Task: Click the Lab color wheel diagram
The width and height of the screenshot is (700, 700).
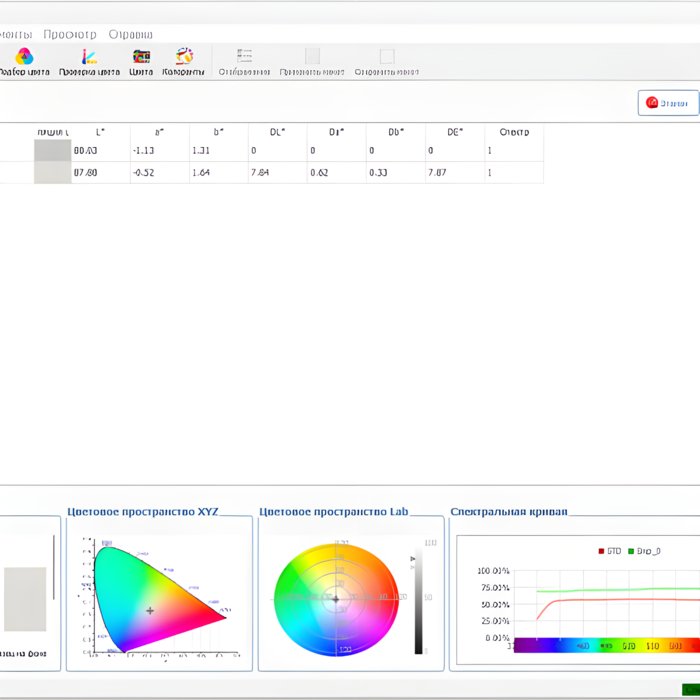Action: click(336, 599)
